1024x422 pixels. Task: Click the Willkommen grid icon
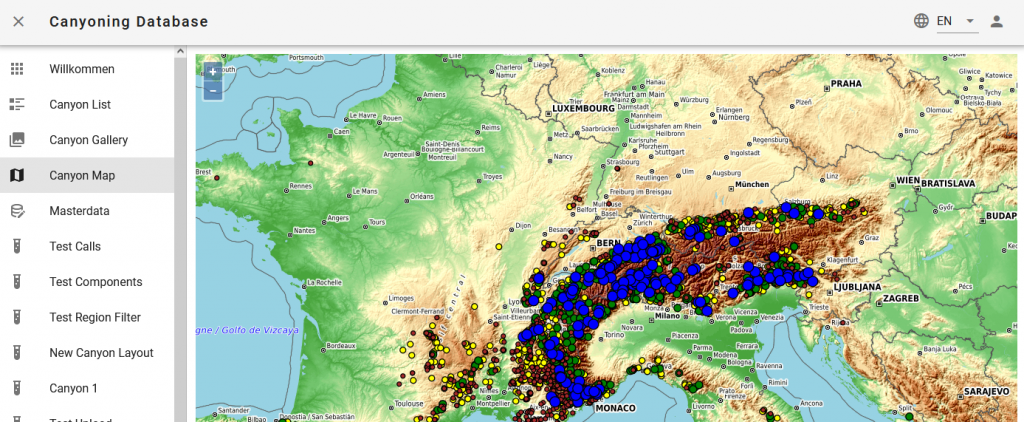click(17, 69)
